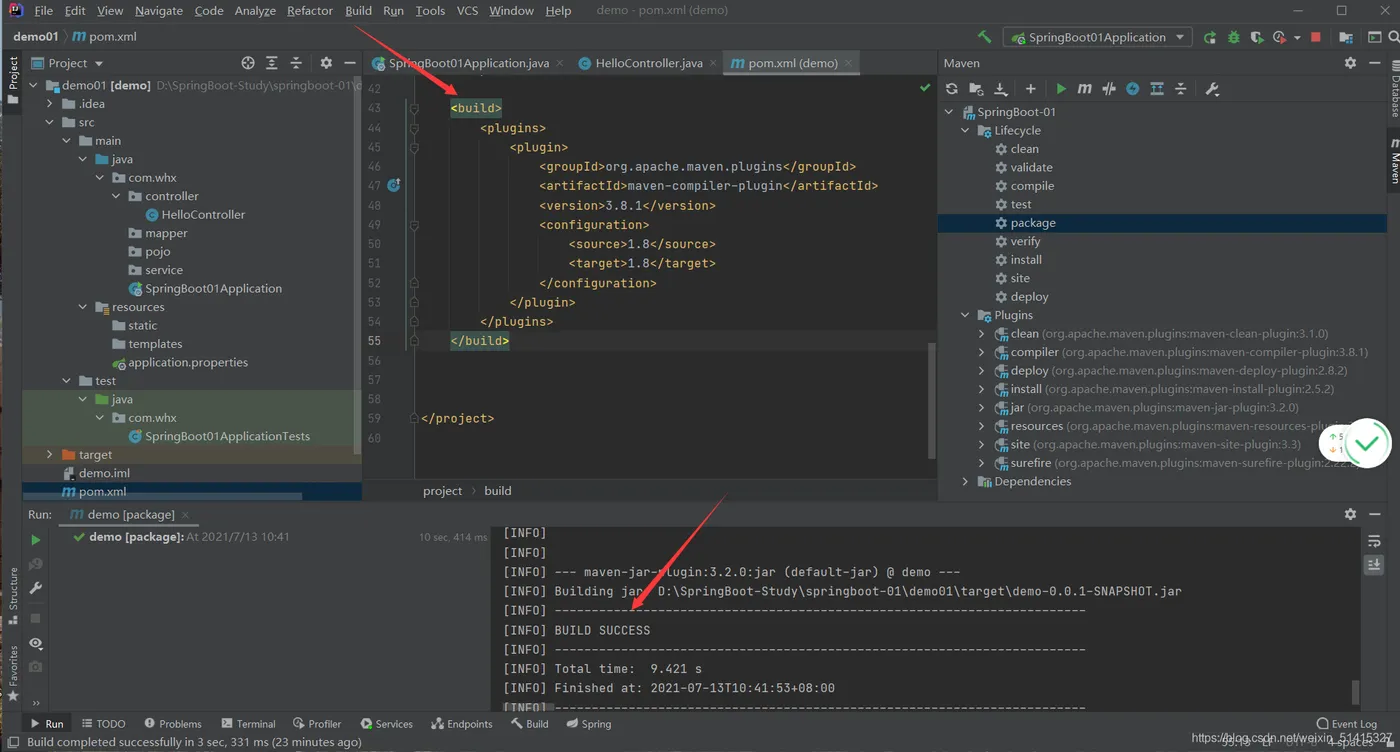Expand the compiler plugin node in Maven
Image resolution: width=1400 pixels, height=752 pixels.
[x=981, y=352]
